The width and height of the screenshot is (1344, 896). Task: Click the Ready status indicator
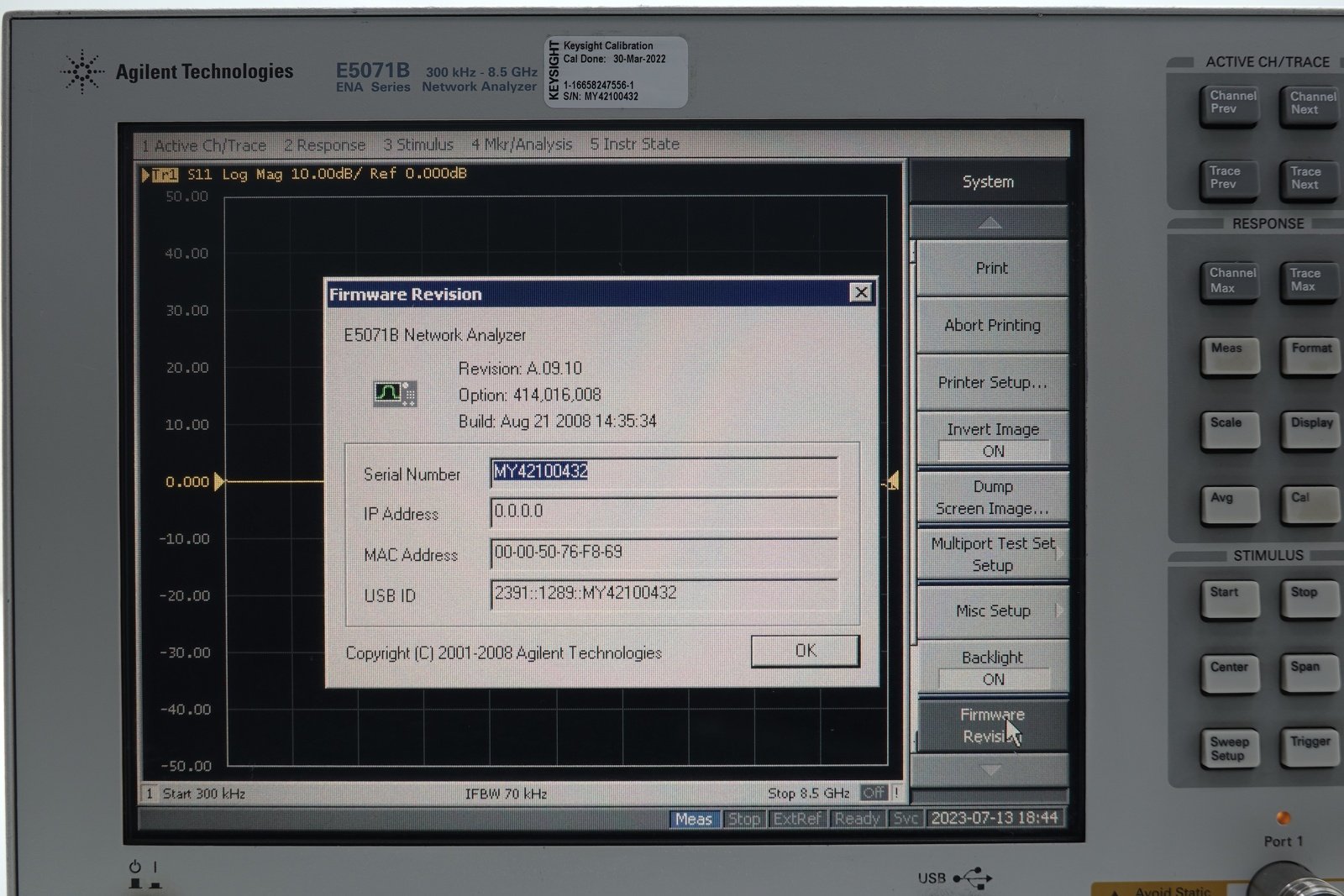click(x=857, y=819)
